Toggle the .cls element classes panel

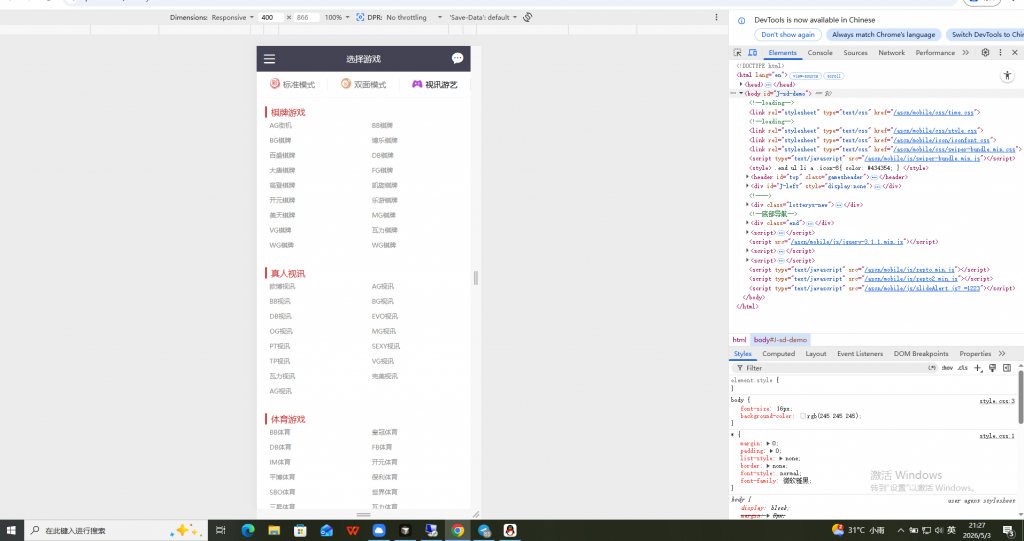tap(963, 368)
